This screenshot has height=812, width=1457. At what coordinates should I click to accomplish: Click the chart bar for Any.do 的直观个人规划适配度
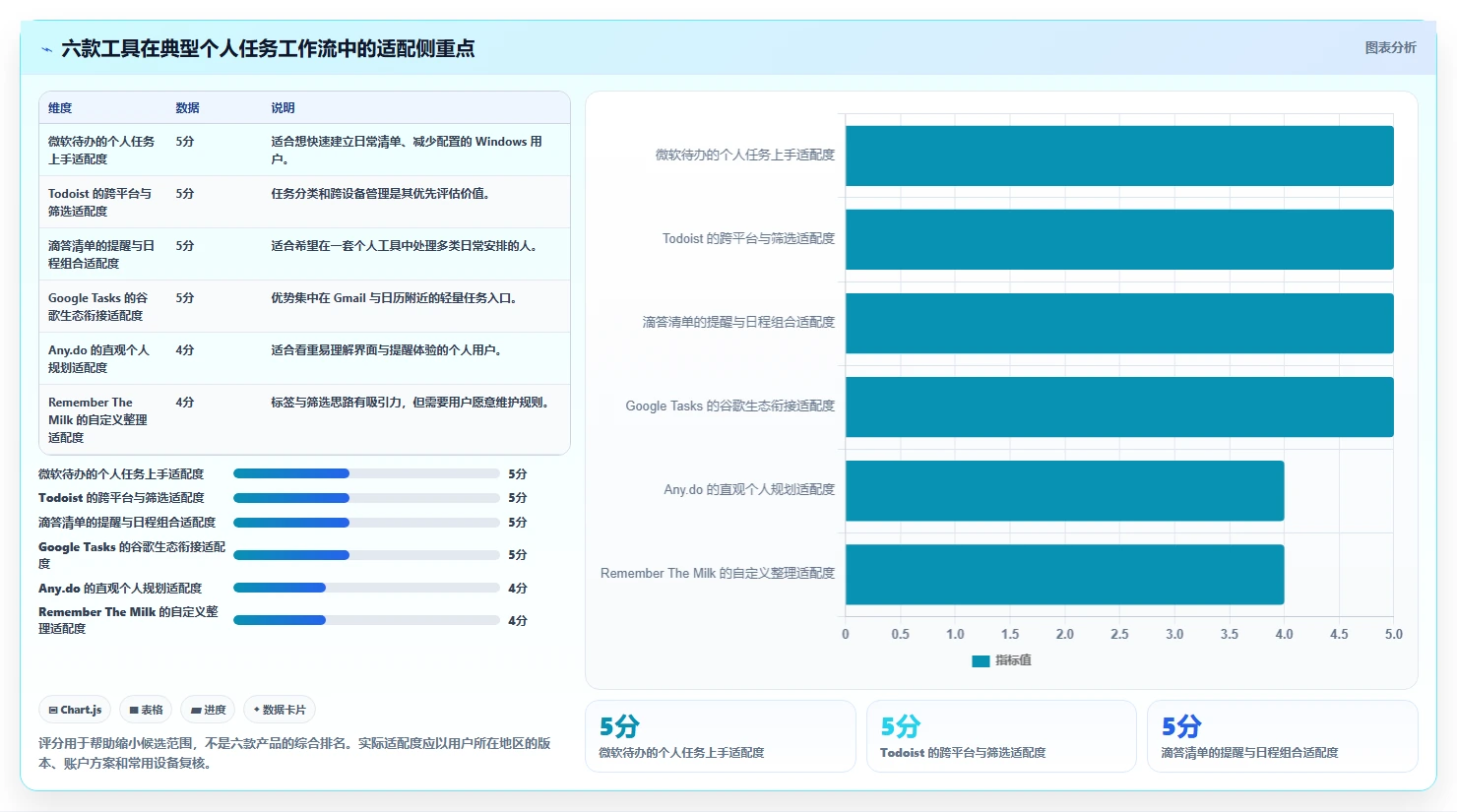click(x=1064, y=490)
